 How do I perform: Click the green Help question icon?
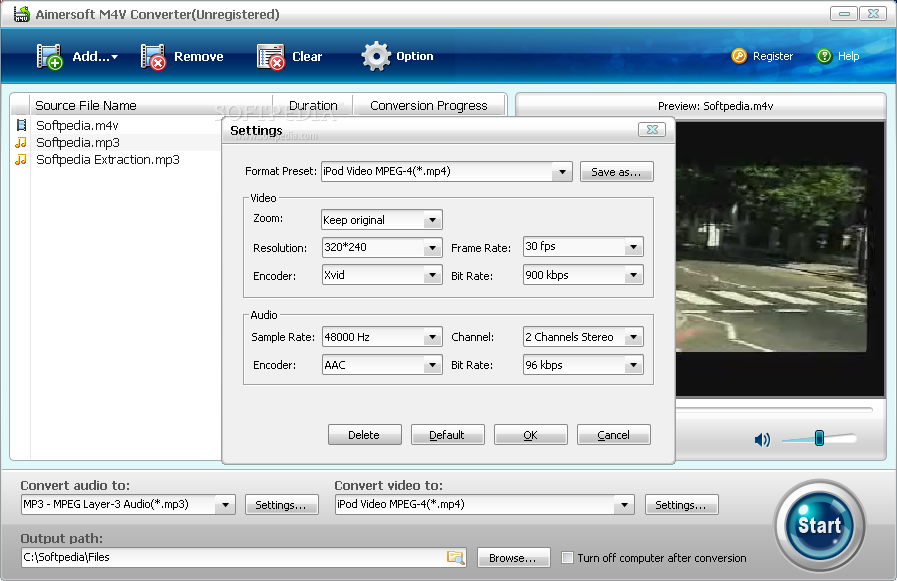pos(824,56)
